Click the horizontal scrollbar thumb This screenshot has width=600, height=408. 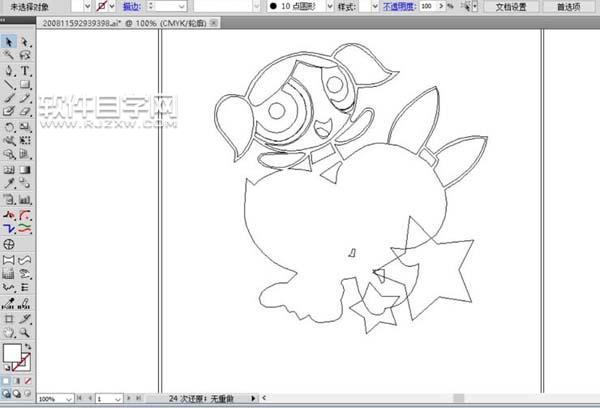coord(459,398)
